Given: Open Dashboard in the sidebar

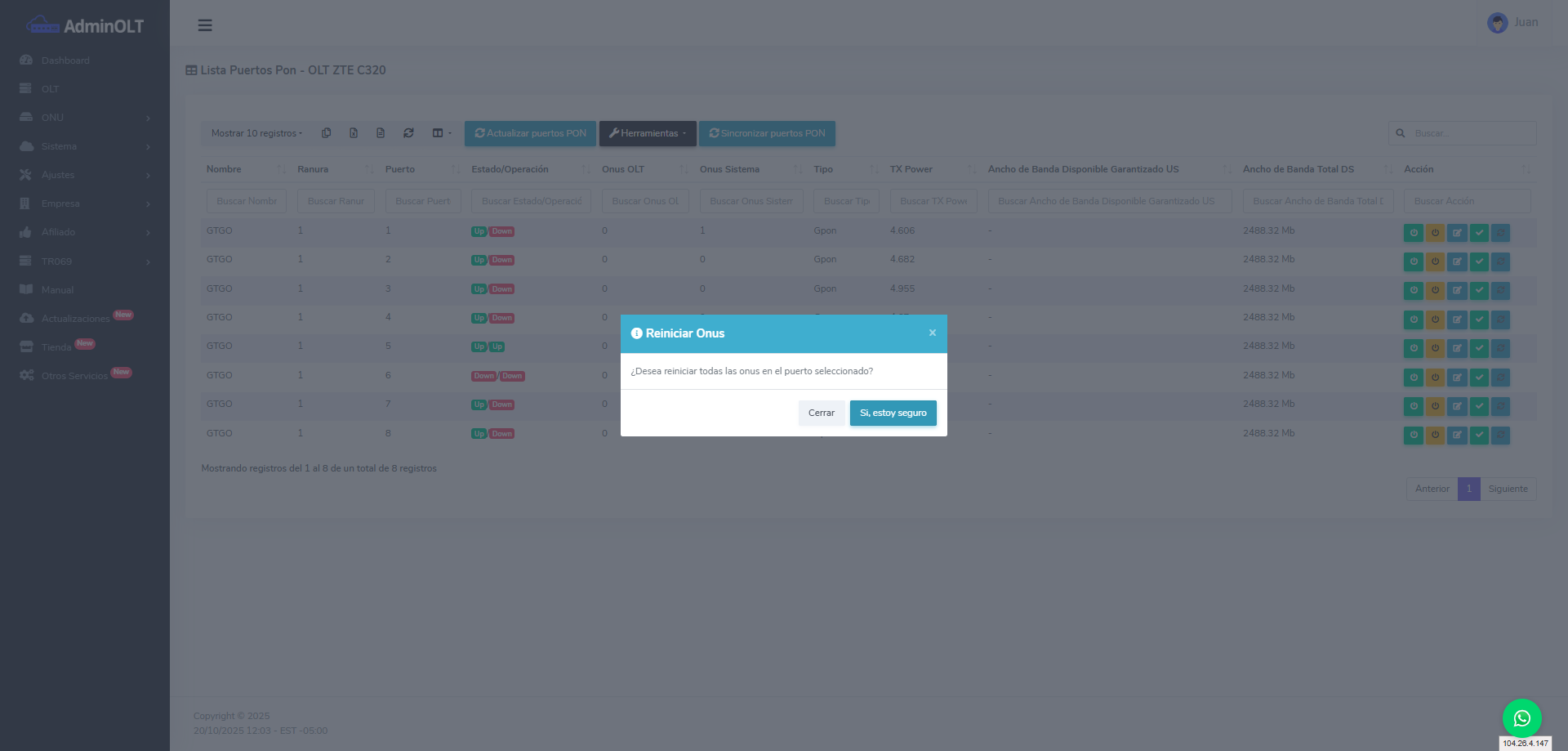Looking at the screenshot, I should click(65, 60).
